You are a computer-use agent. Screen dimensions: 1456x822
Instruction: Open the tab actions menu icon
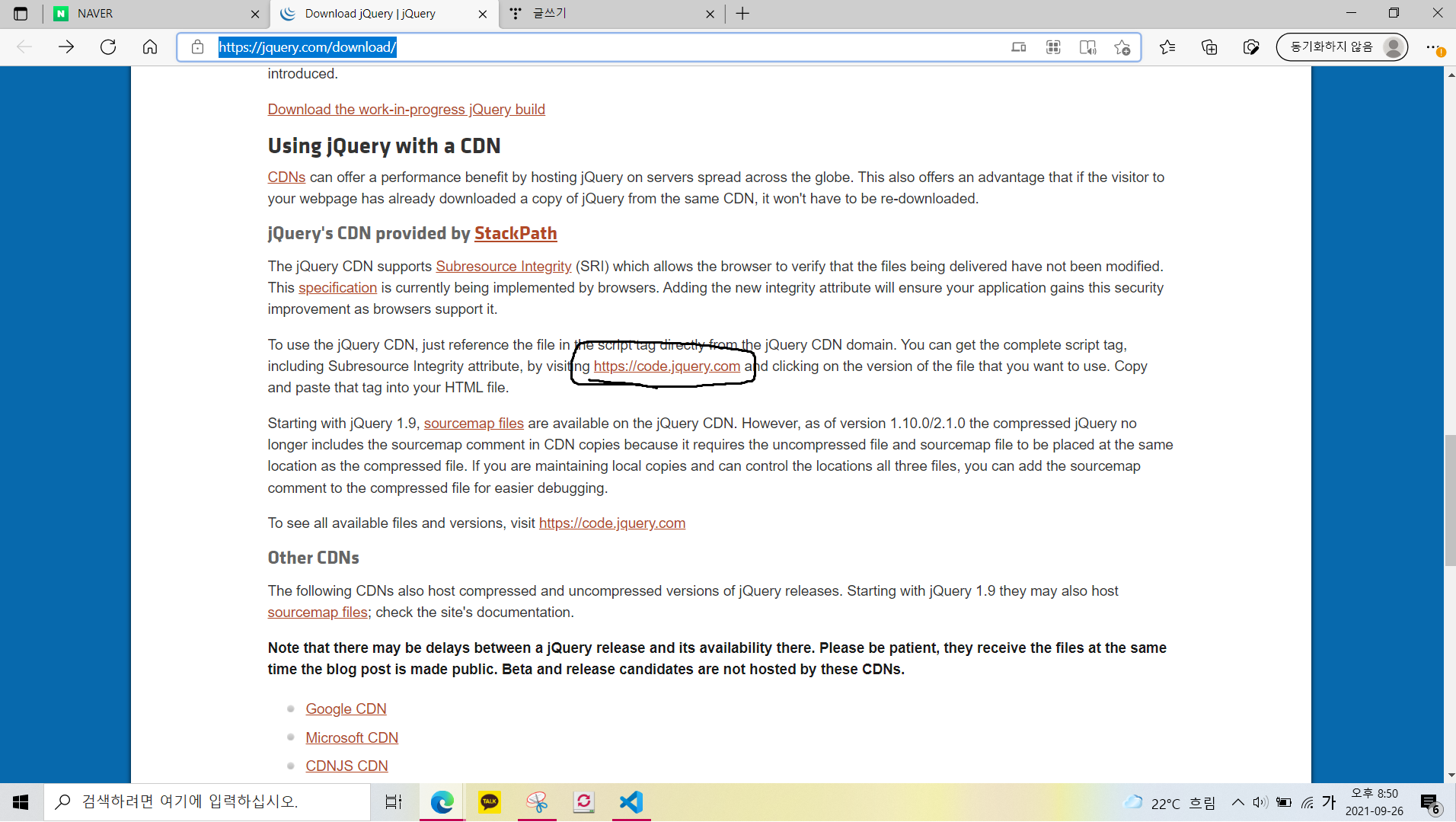pyautogui.click(x=21, y=14)
